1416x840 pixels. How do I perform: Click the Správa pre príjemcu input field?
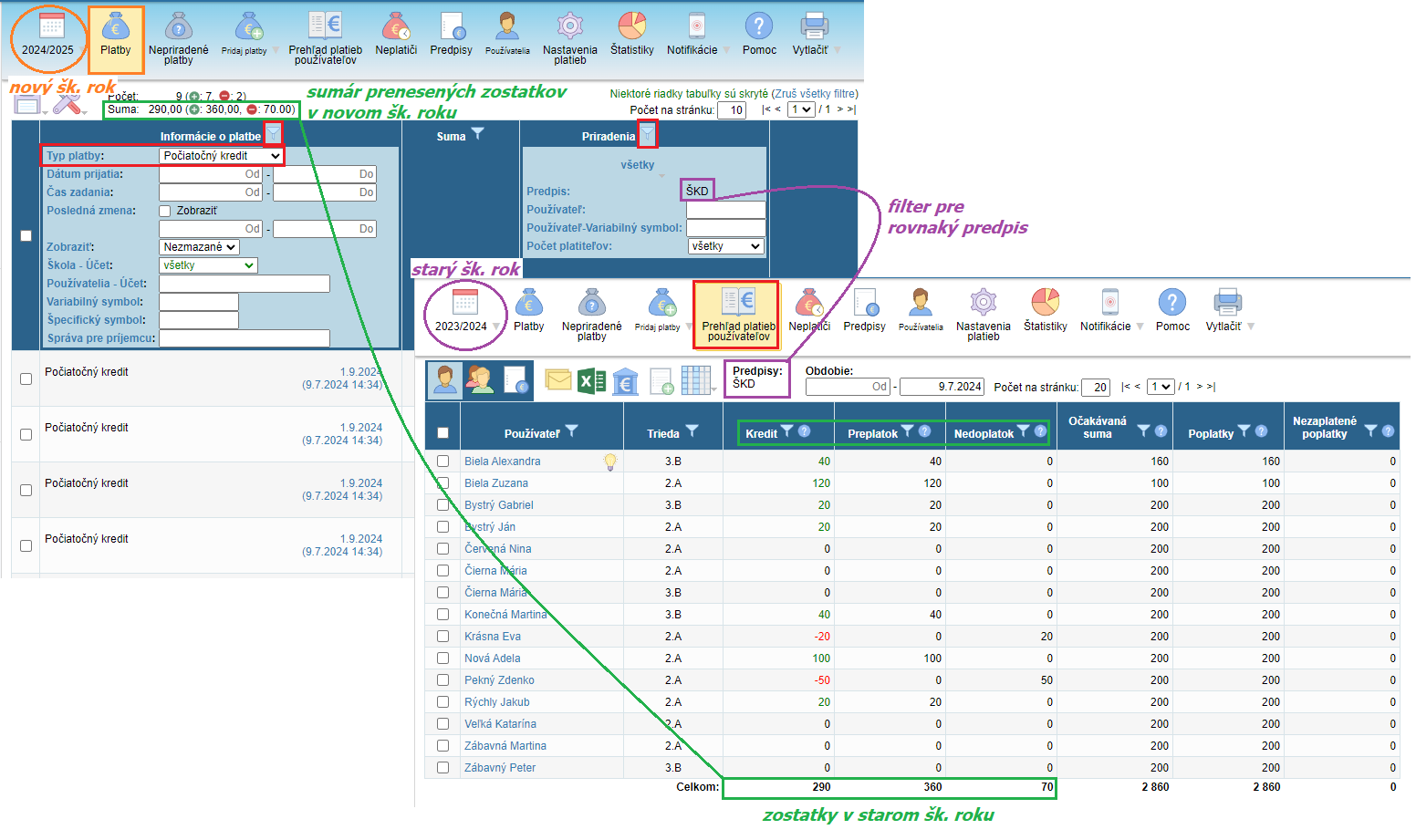click(x=244, y=338)
